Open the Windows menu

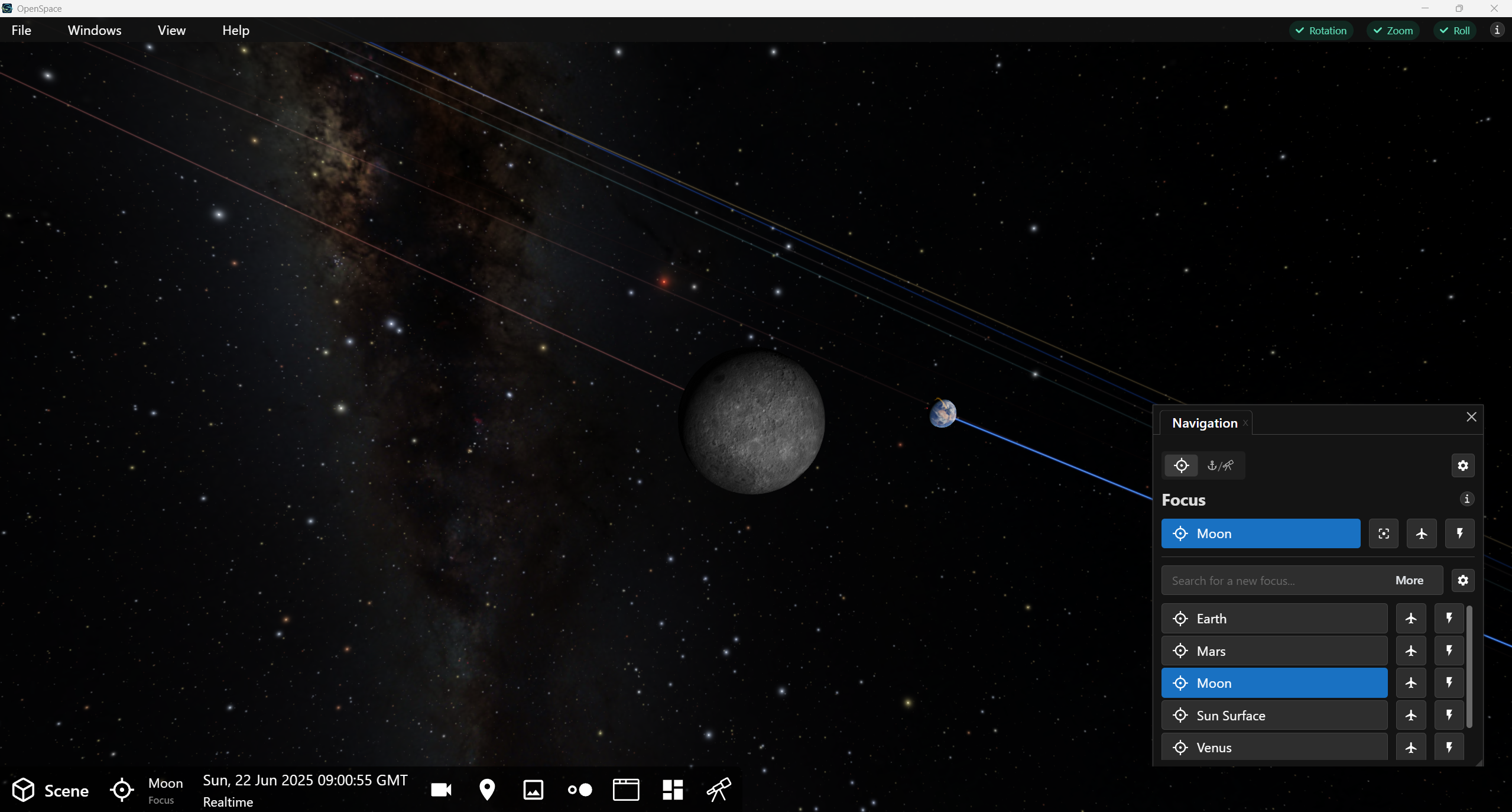coord(95,30)
